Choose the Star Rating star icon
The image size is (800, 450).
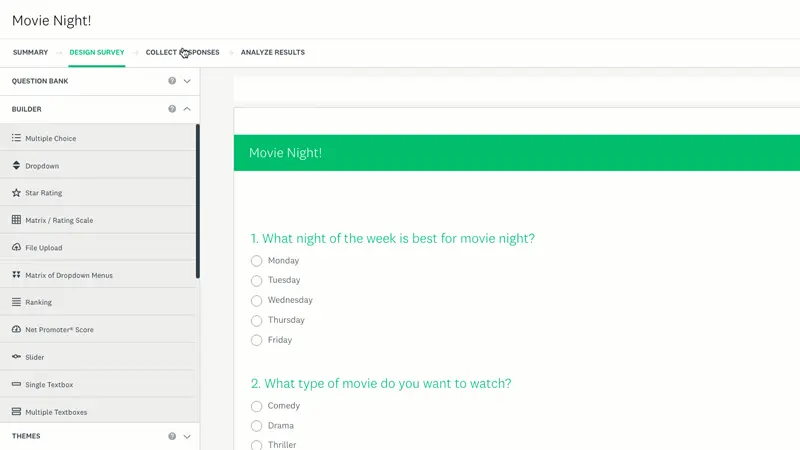click(x=16, y=193)
